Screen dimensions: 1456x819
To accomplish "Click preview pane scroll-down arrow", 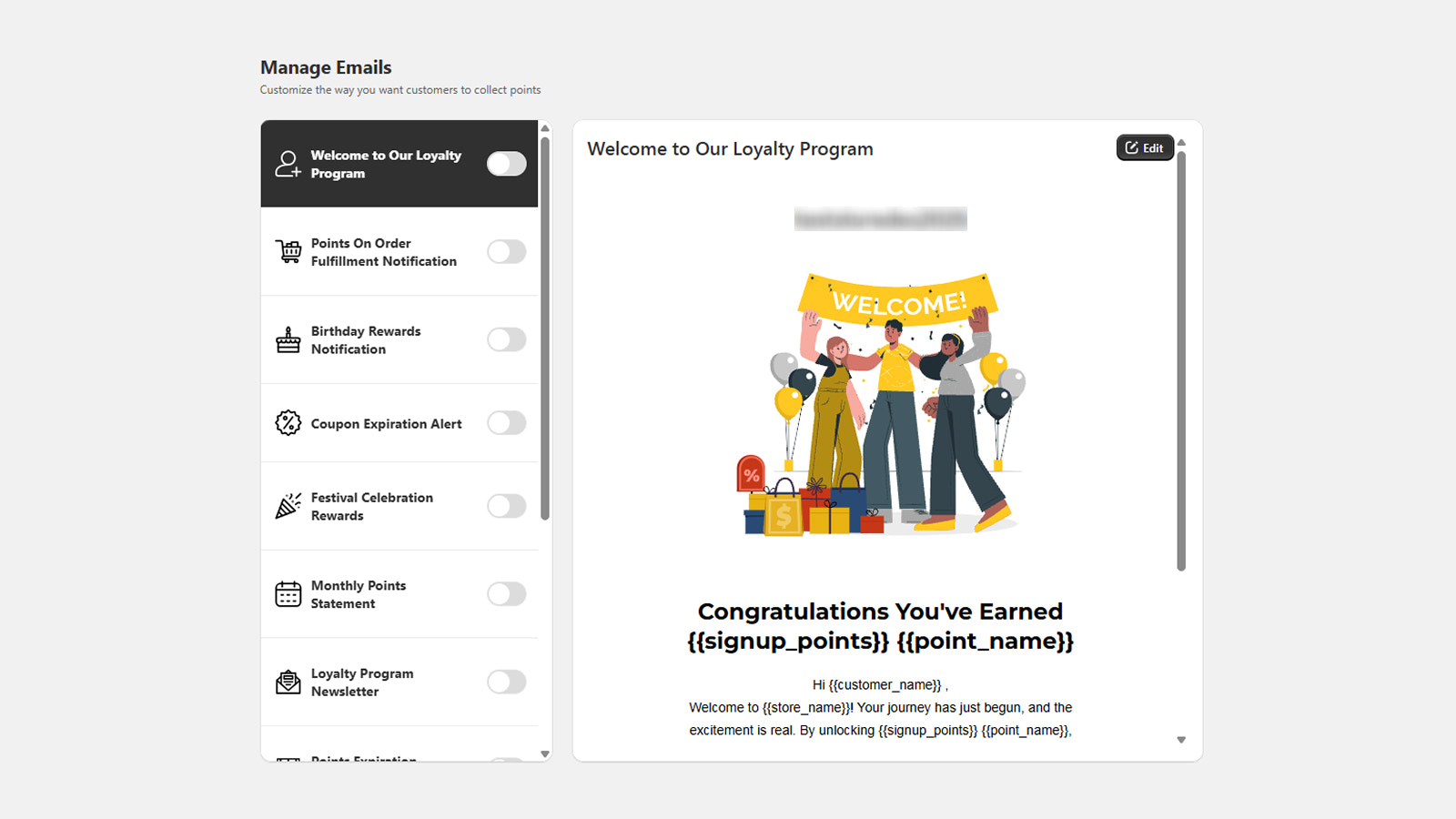I will (x=1181, y=740).
